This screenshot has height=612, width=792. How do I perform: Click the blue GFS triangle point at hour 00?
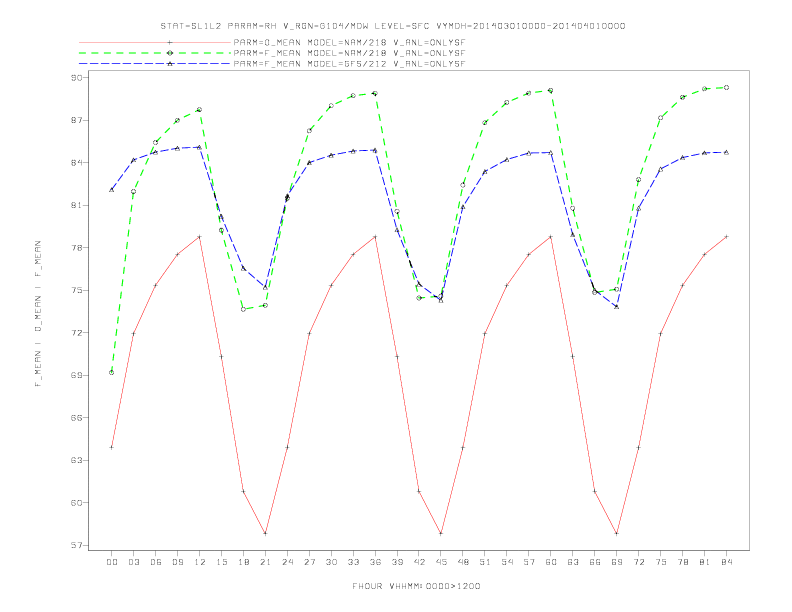(x=112, y=189)
